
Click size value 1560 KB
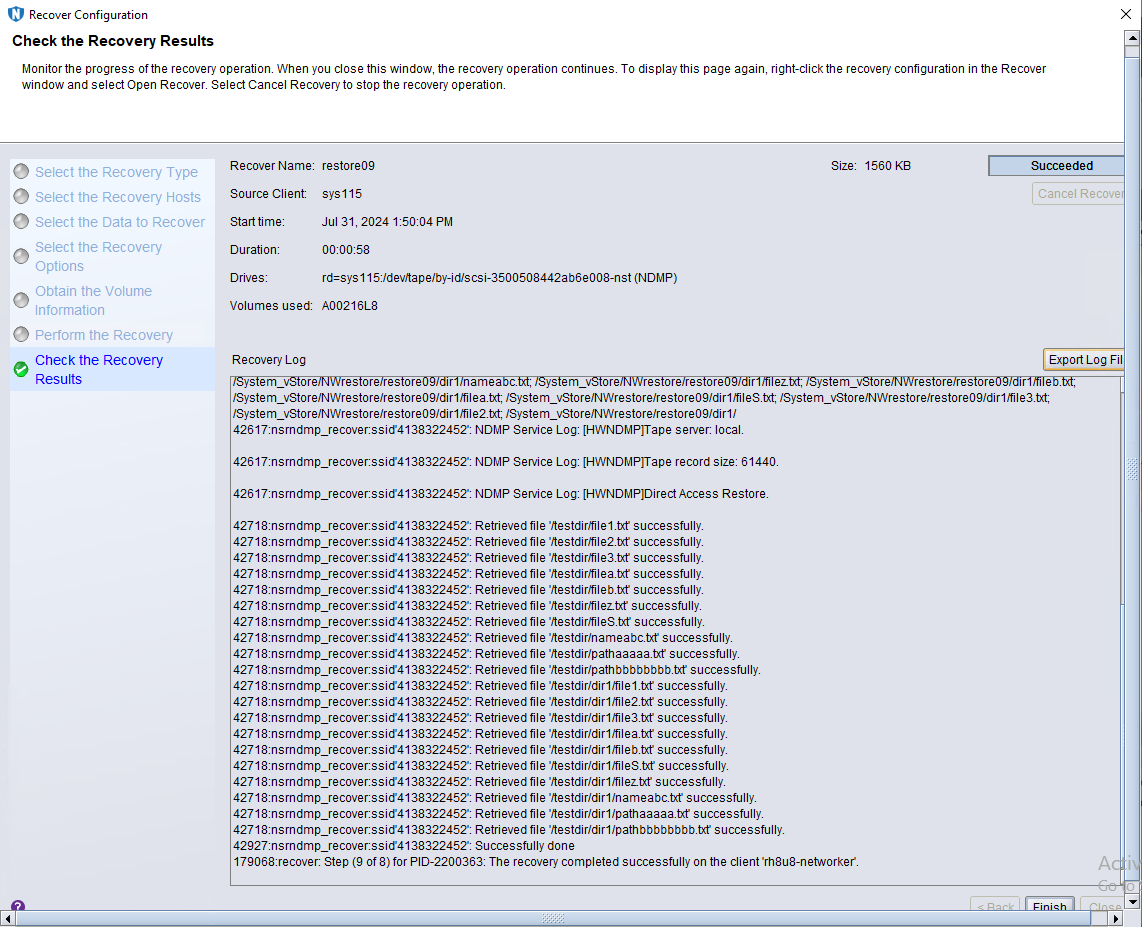click(x=887, y=166)
